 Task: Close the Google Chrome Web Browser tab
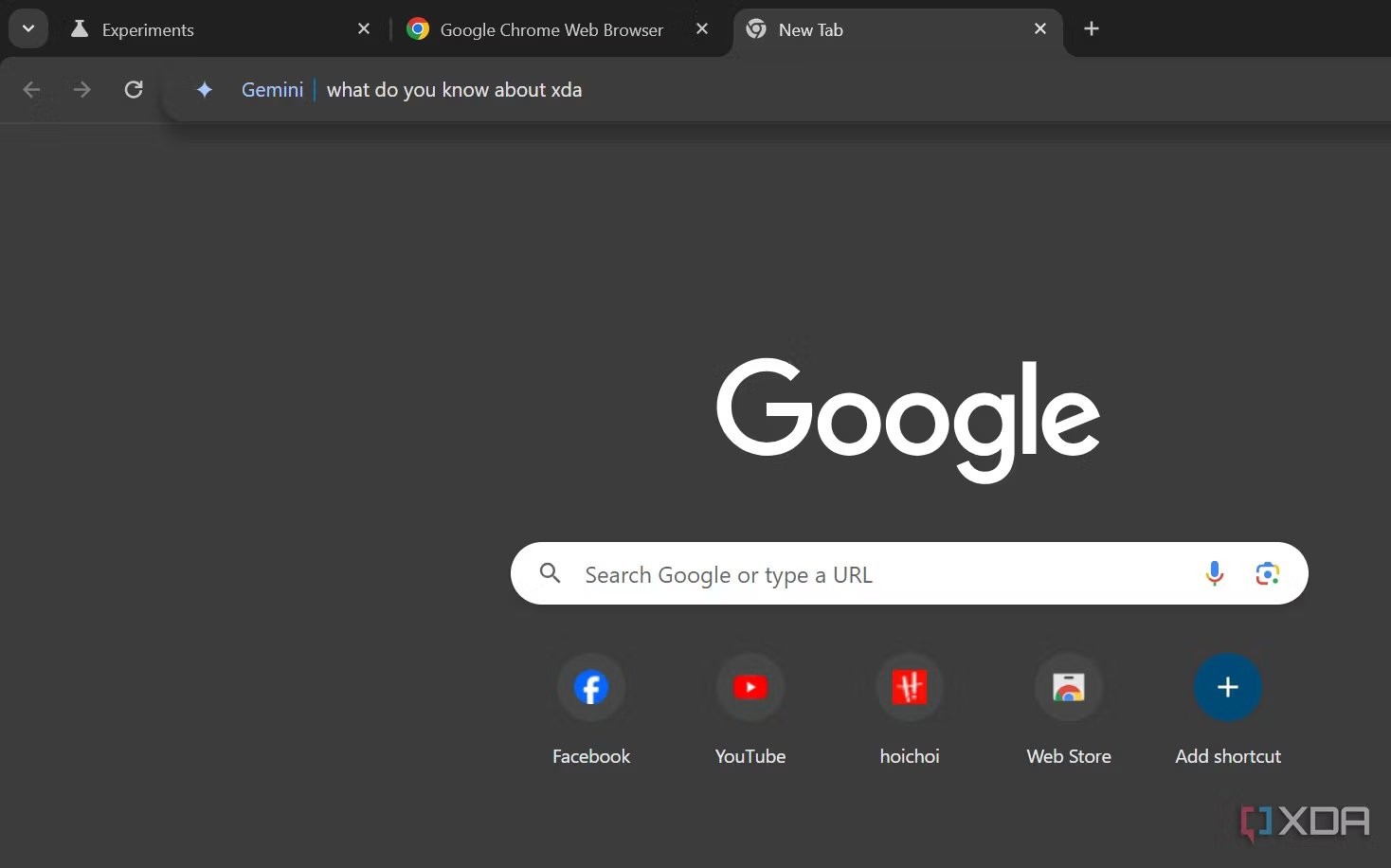(x=702, y=29)
